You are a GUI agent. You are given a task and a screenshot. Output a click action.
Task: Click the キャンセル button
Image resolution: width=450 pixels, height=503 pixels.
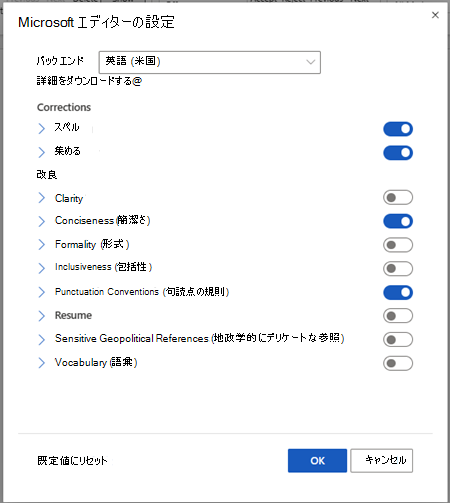point(382,461)
